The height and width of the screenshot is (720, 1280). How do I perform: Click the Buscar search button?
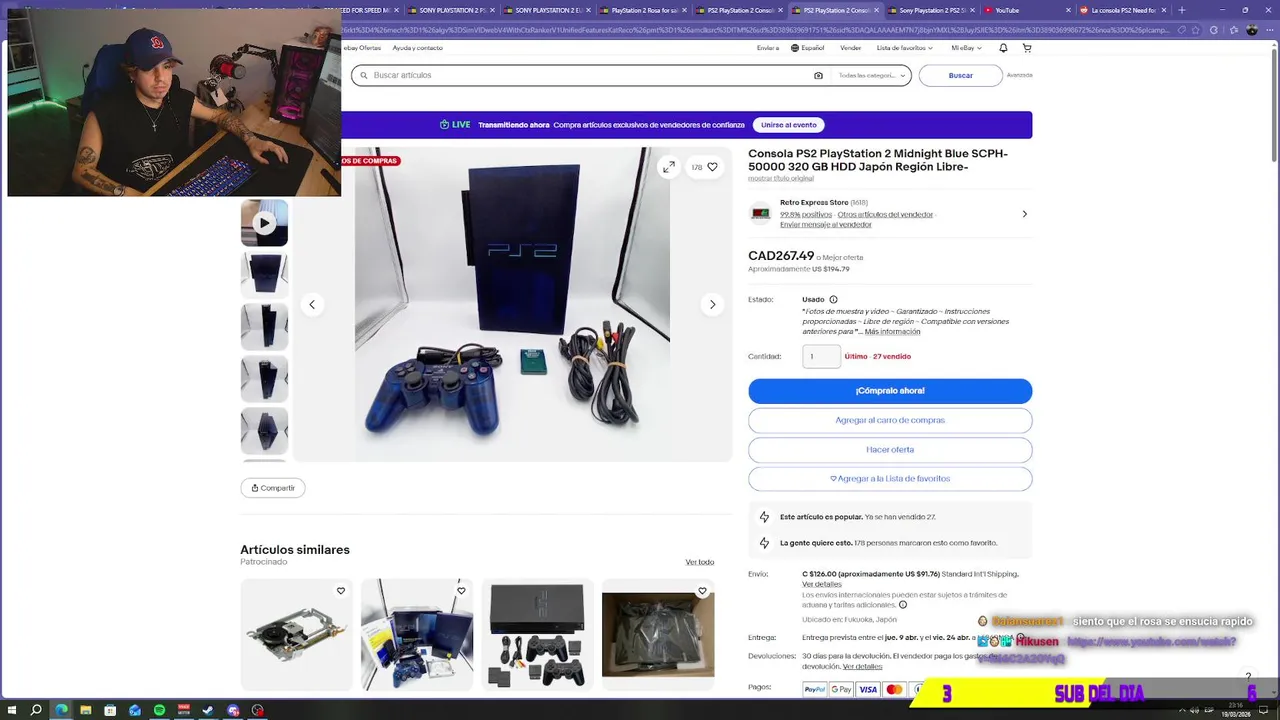click(x=960, y=75)
